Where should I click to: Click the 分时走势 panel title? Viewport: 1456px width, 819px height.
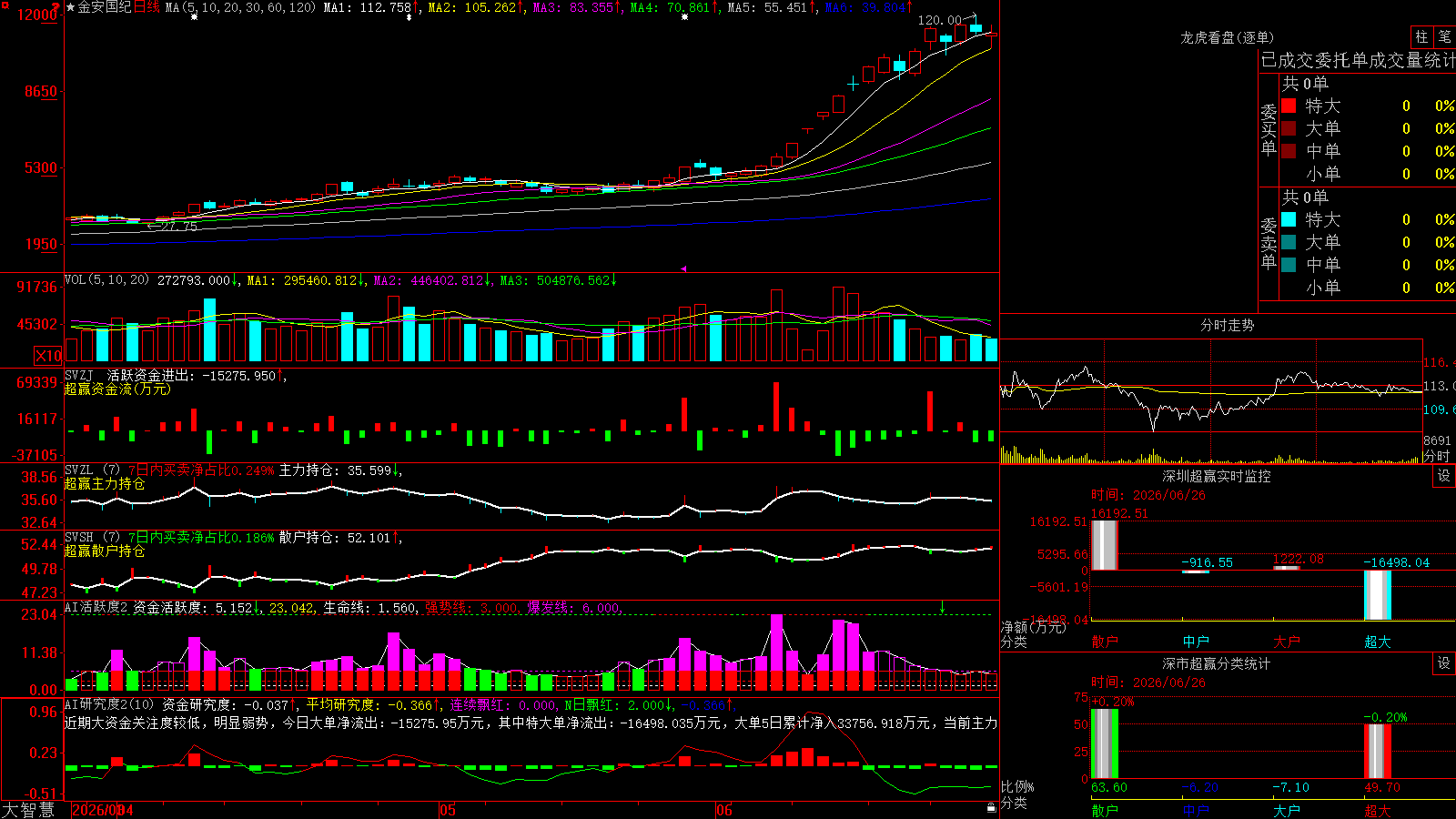(1227, 325)
